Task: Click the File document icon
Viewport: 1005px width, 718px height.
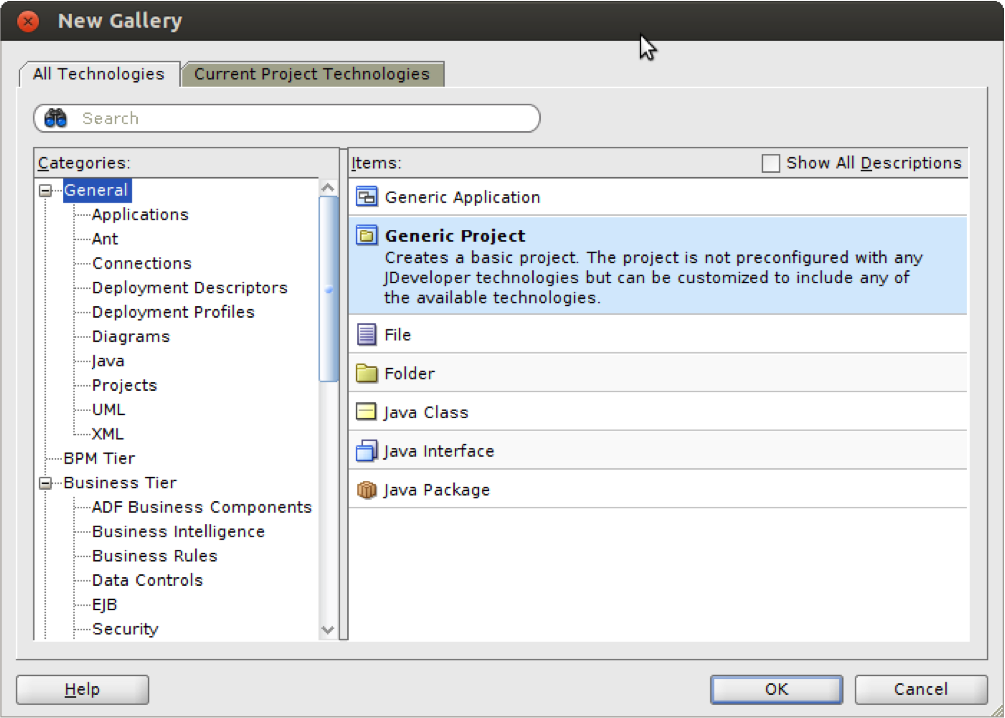Action: (x=367, y=334)
